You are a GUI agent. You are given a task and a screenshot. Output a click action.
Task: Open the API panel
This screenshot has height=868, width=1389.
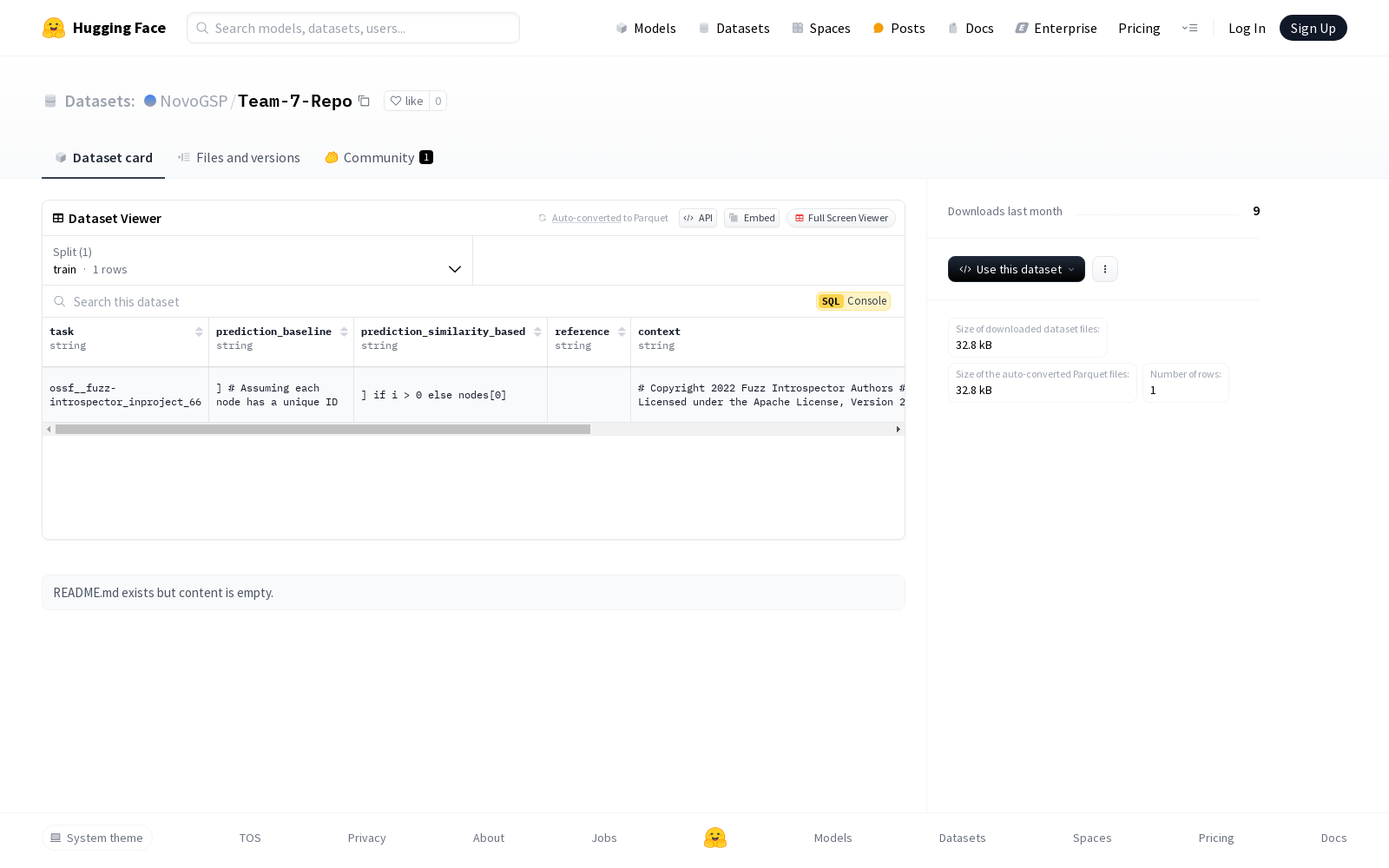(x=698, y=218)
